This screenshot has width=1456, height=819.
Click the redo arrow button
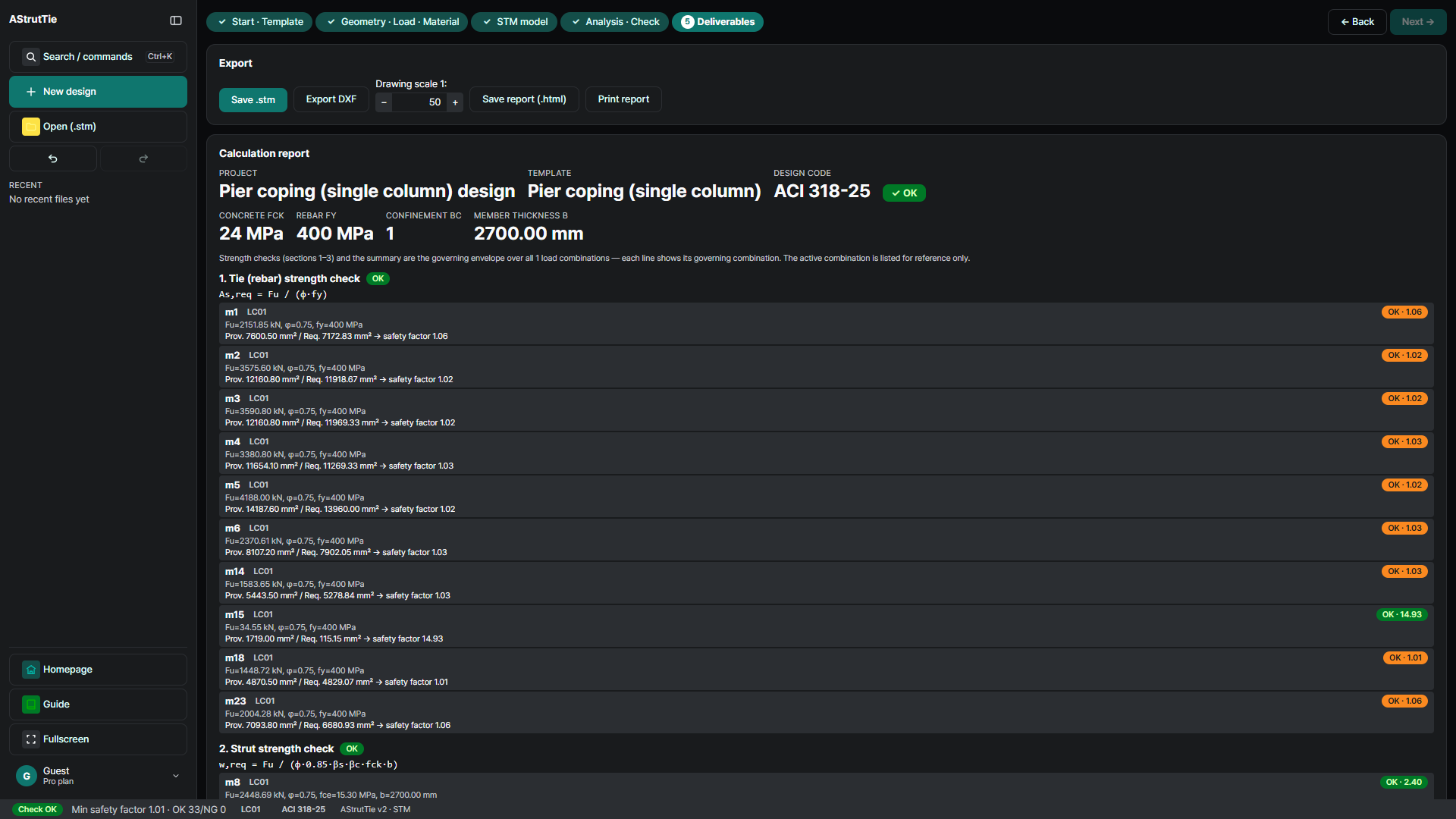point(143,158)
